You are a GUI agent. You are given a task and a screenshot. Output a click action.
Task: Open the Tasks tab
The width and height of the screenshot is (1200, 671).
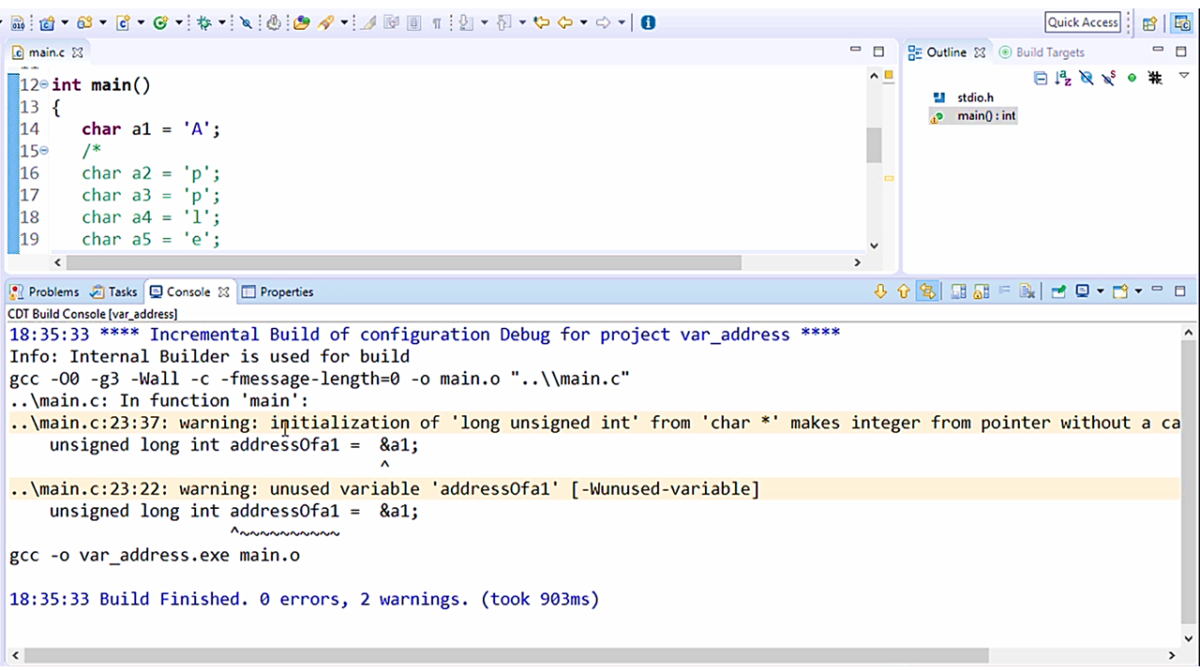tap(113, 292)
